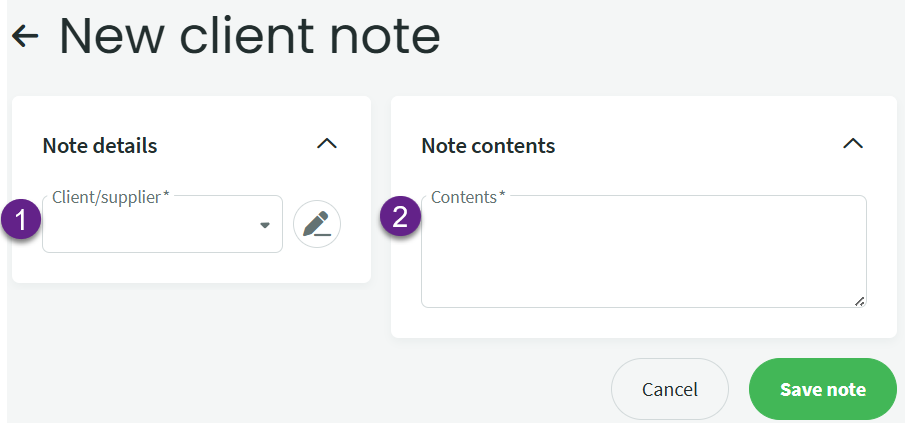Viewport: 905px width, 423px height.
Task: Click inside the Contents text area
Action: tap(644, 252)
